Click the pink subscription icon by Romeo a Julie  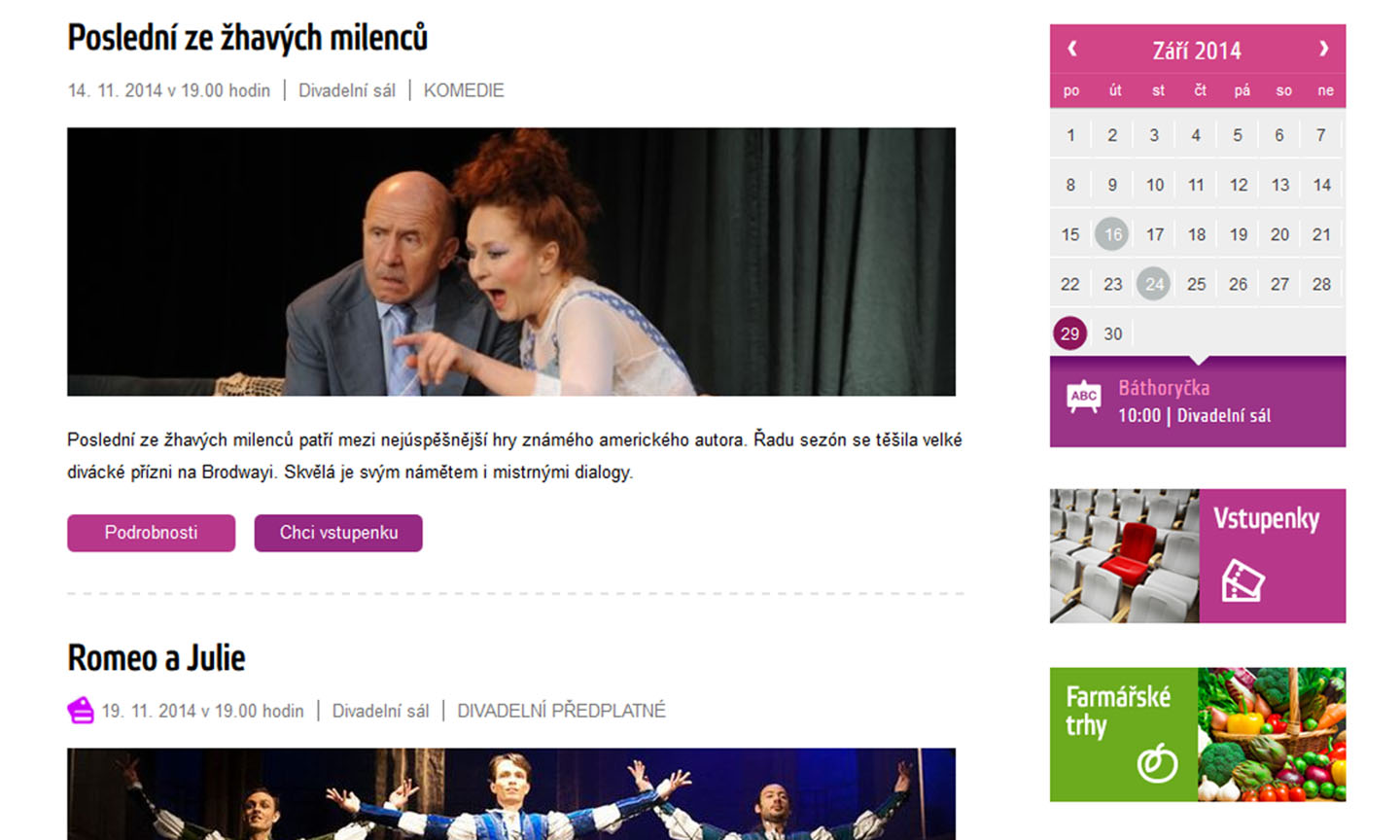81,711
